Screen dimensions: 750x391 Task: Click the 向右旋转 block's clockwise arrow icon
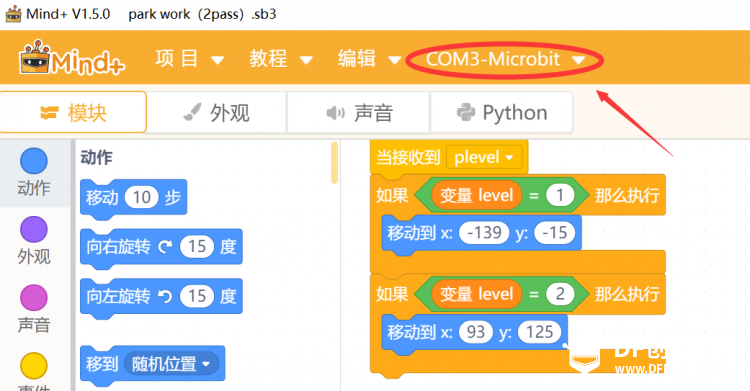(165, 247)
